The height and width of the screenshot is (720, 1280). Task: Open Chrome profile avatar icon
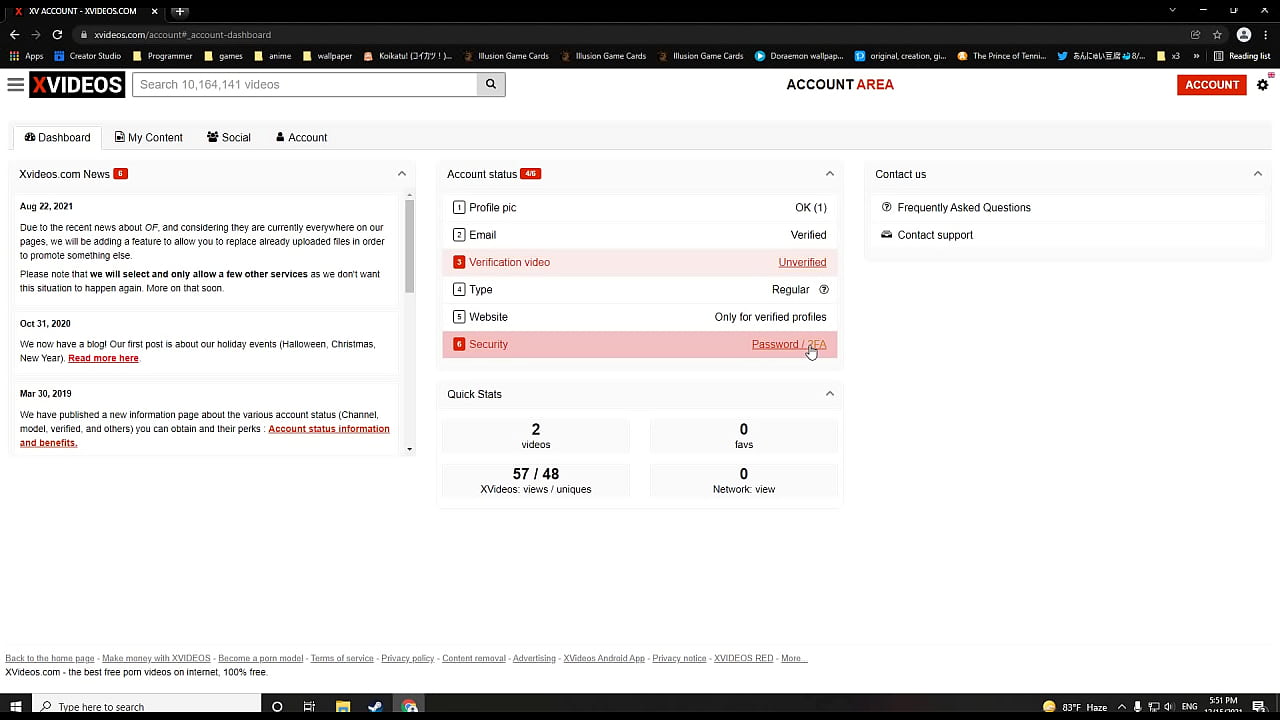pyautogui.click(x=1244, y=35)
